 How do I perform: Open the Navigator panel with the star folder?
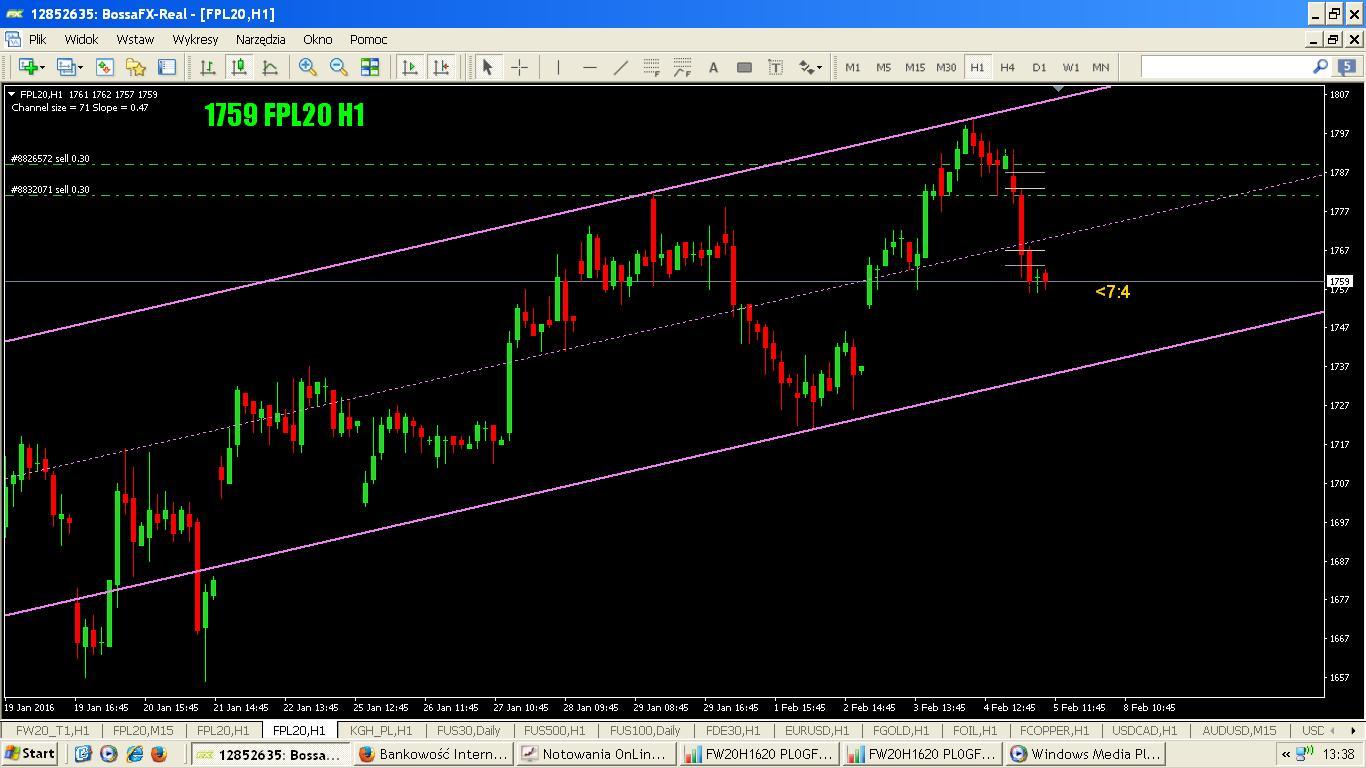[x=135, y=67]
